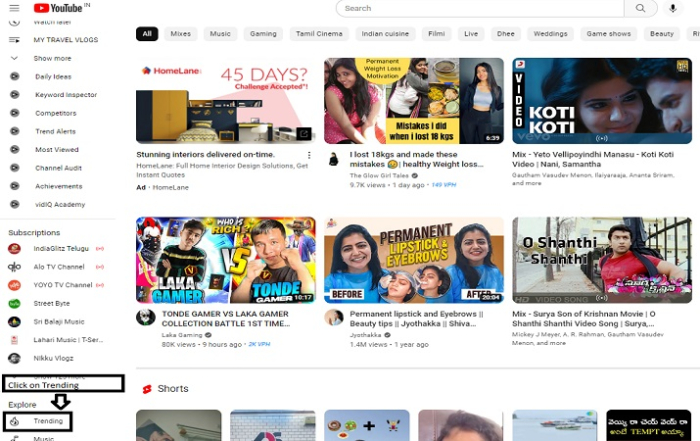Click the search magnifier button
The height and width of the screenshot is (441, 700).
(x=640, y=8)
